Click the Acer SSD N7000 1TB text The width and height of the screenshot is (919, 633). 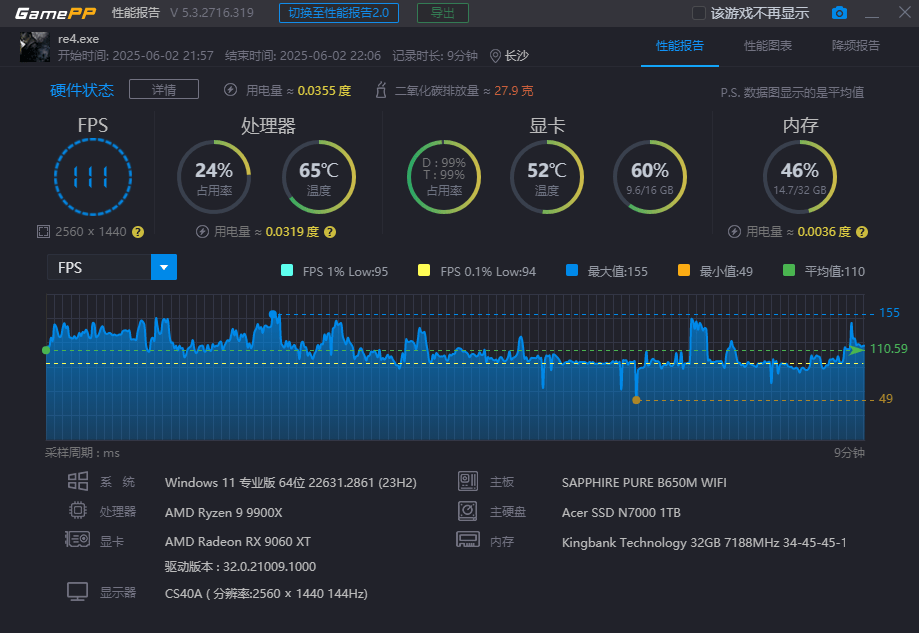621,513
